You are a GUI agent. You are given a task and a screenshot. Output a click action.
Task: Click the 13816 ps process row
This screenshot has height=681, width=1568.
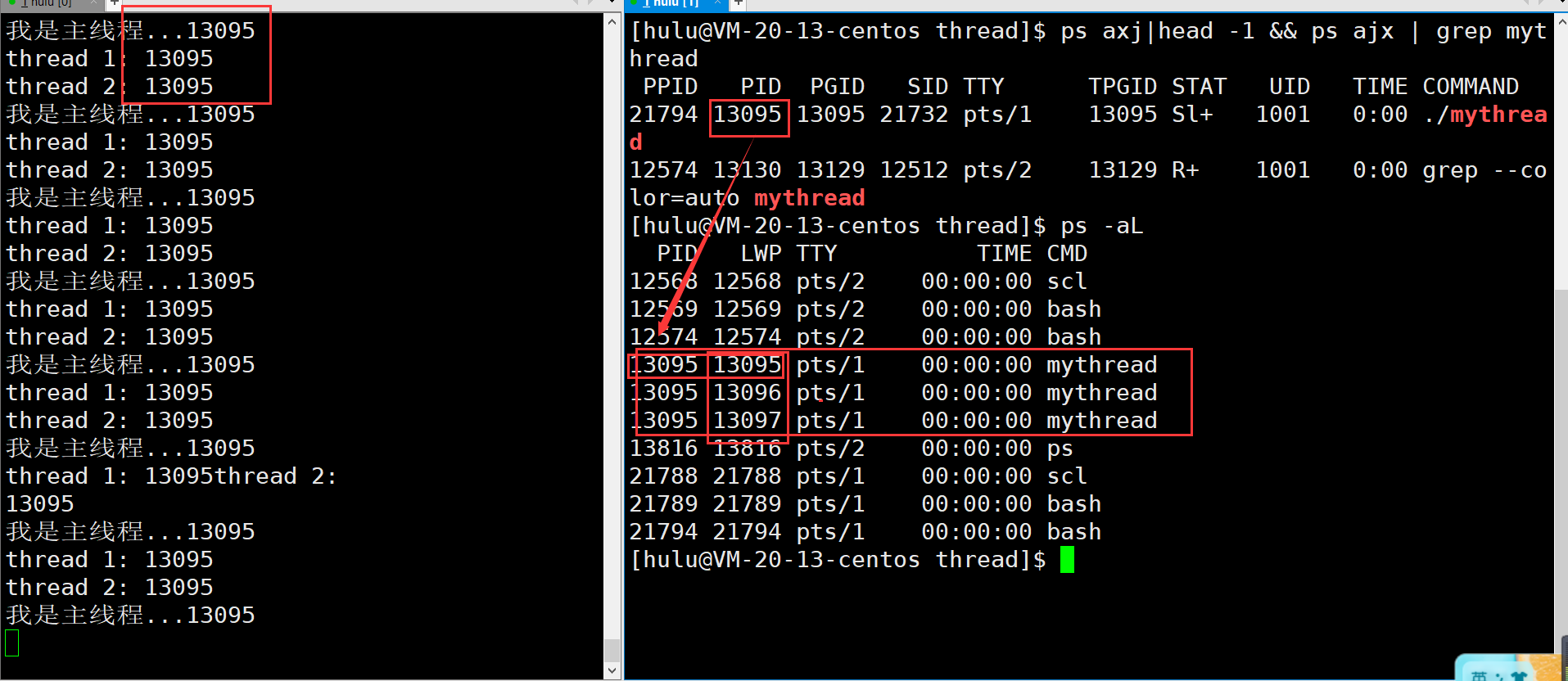(852, 449)
